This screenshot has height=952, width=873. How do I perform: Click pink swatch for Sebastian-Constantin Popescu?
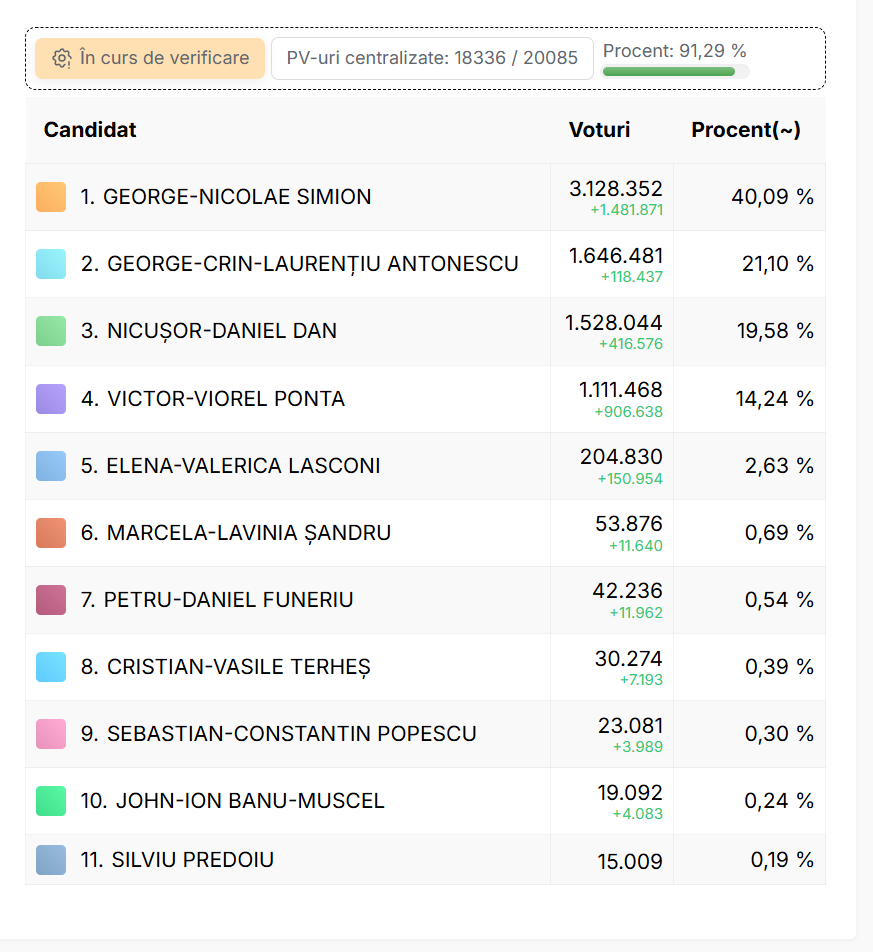click(x=51, y=734)
